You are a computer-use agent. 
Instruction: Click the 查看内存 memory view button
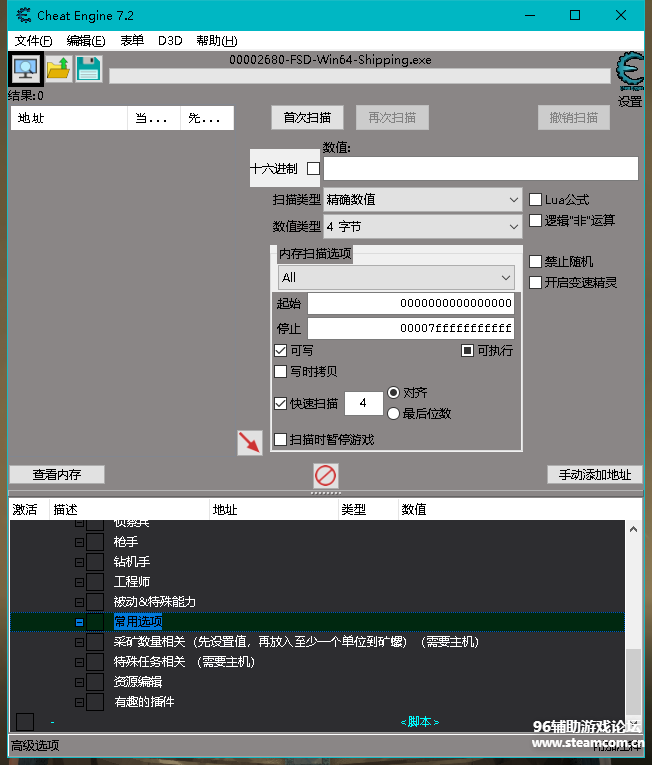click(57, 474)
